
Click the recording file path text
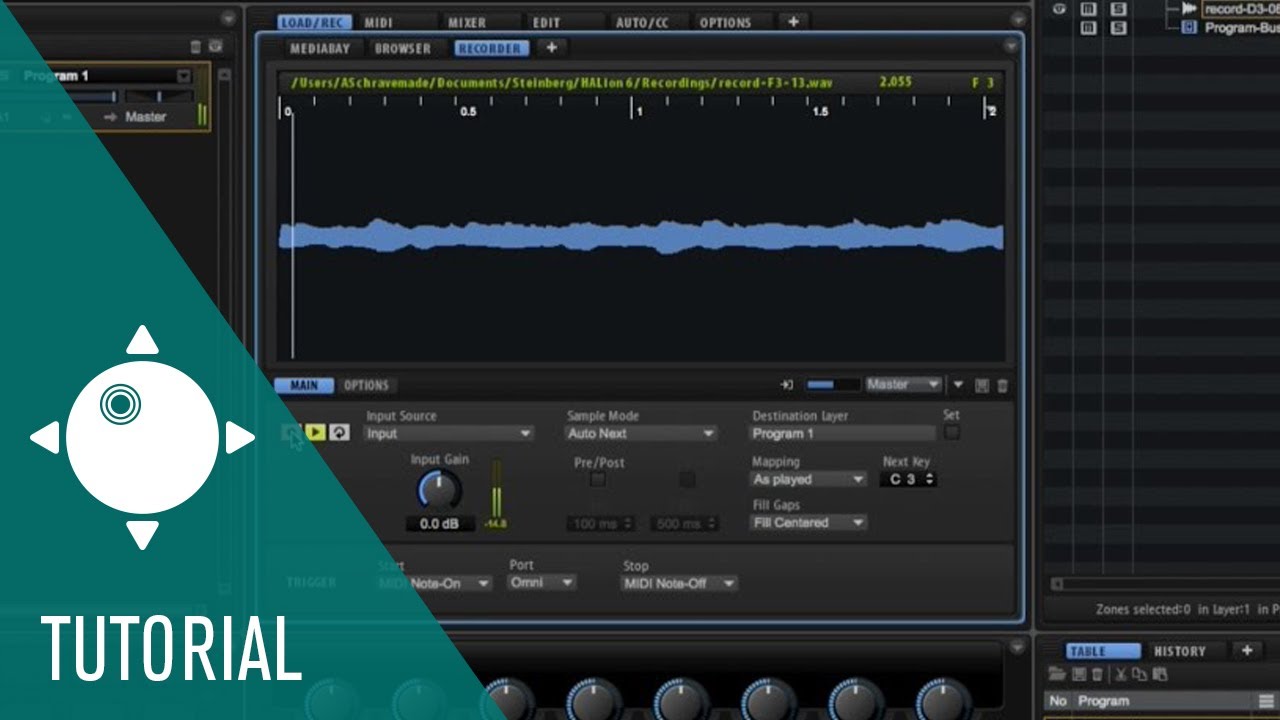tap(561, 83)
